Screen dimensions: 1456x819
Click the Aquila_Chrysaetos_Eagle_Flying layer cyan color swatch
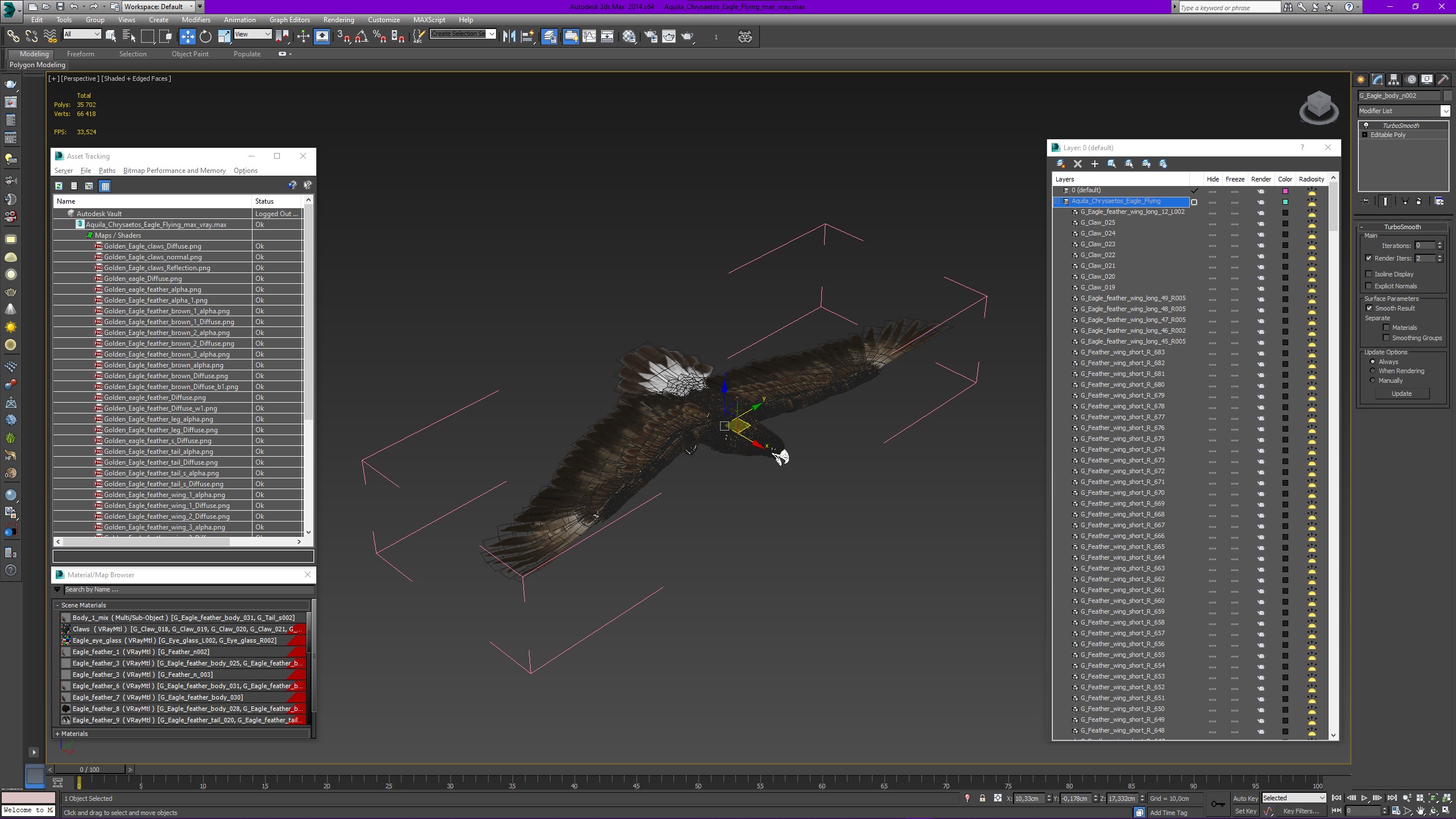click(1285, 202)
